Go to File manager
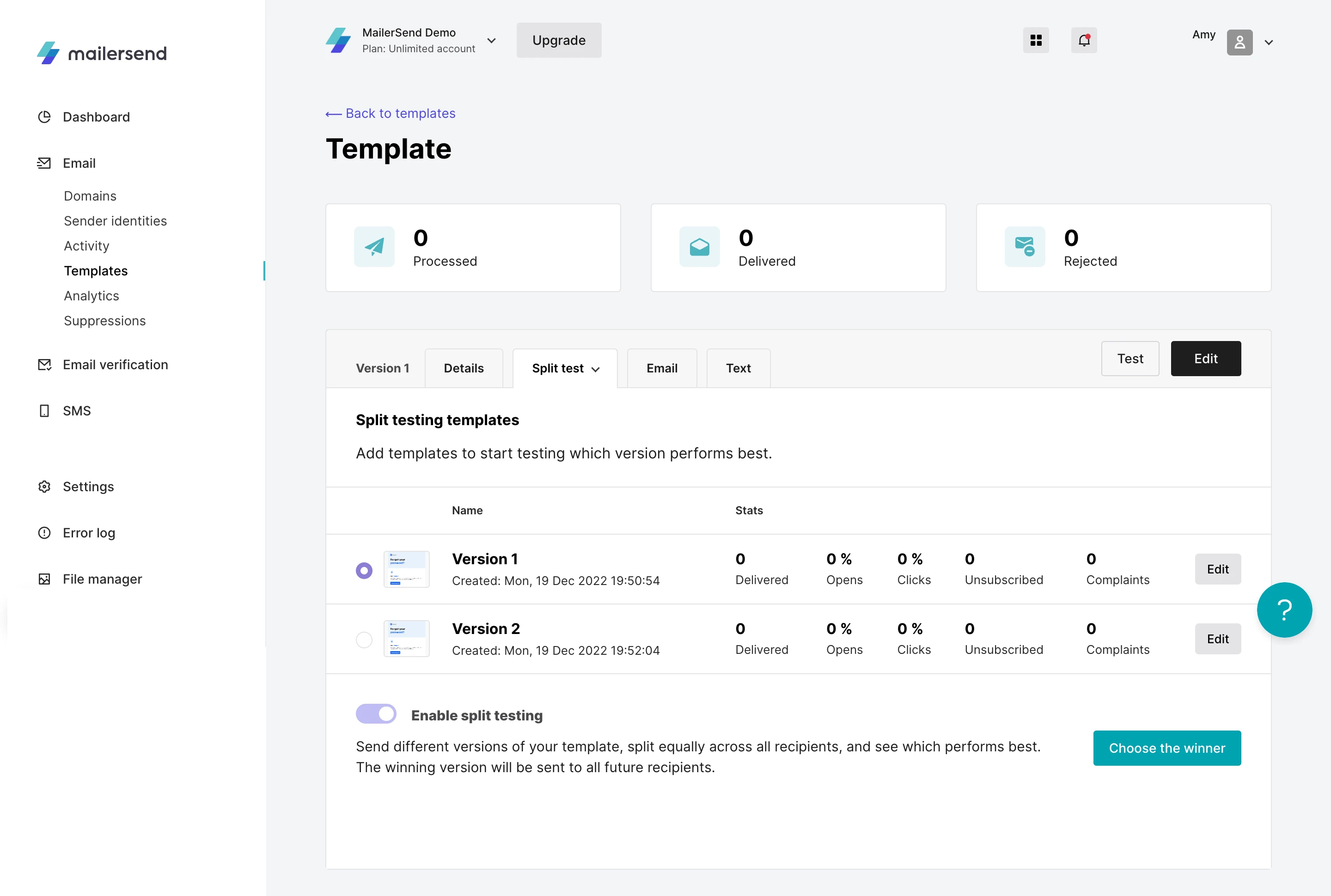 [x=102, y=579]
